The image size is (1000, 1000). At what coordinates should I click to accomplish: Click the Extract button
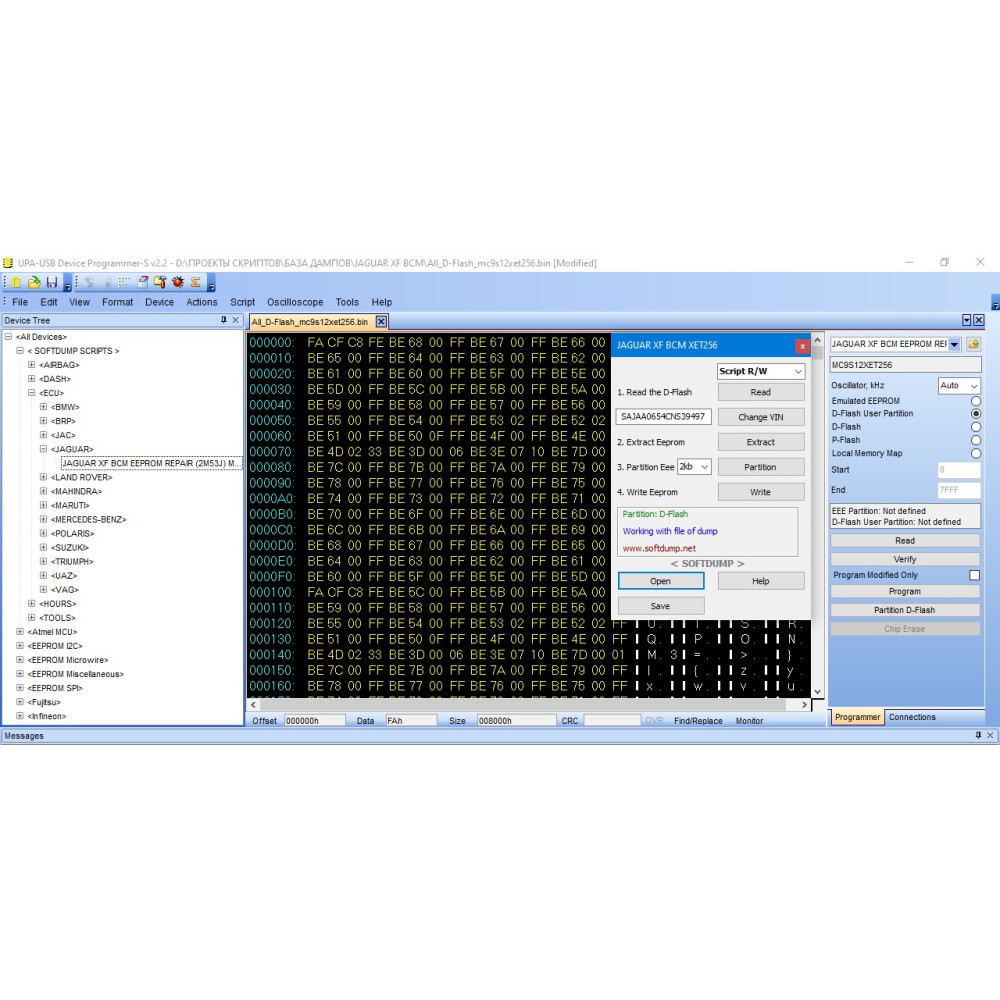click(x=761, y=442)
